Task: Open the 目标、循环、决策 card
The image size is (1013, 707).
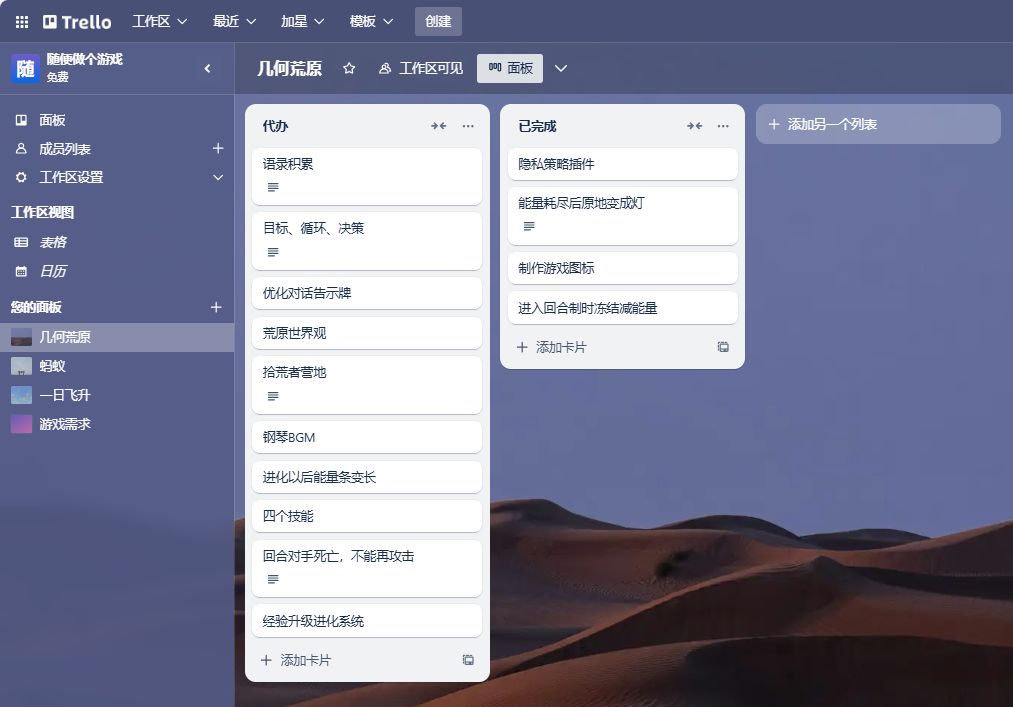Action: click(x=367, y=240)
